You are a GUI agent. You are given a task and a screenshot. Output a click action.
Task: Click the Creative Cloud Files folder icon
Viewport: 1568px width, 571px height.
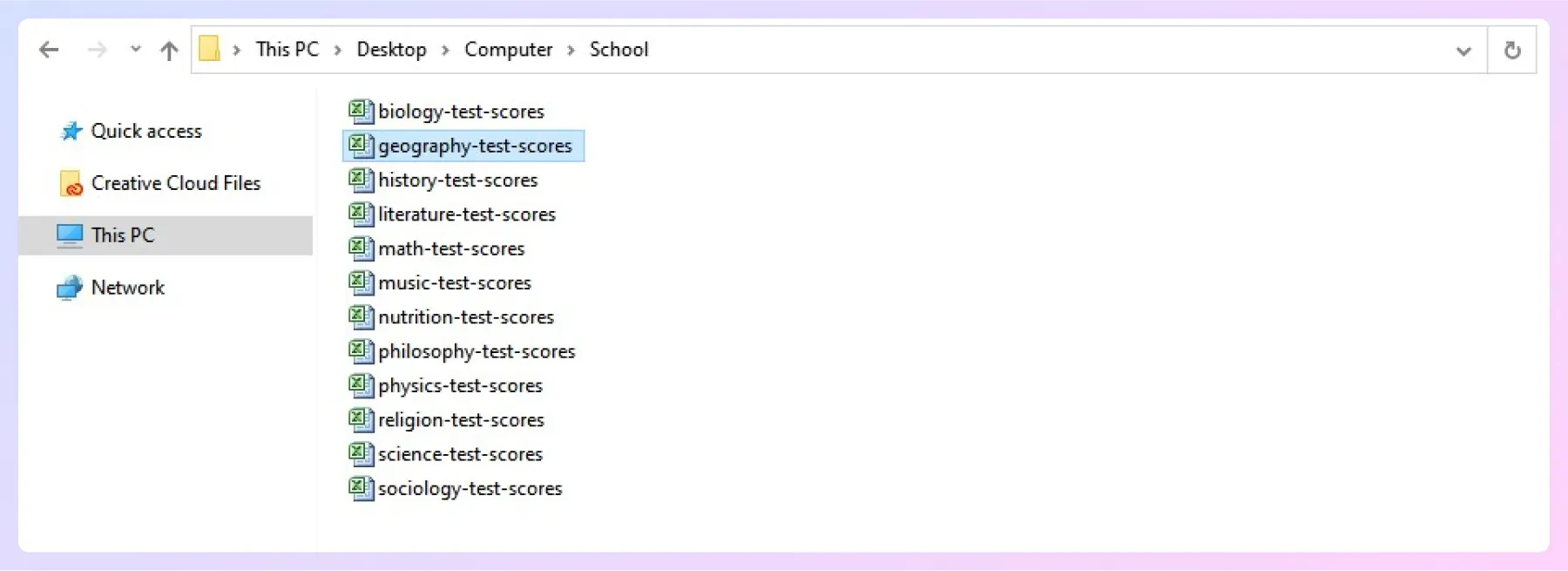(71, 183)
